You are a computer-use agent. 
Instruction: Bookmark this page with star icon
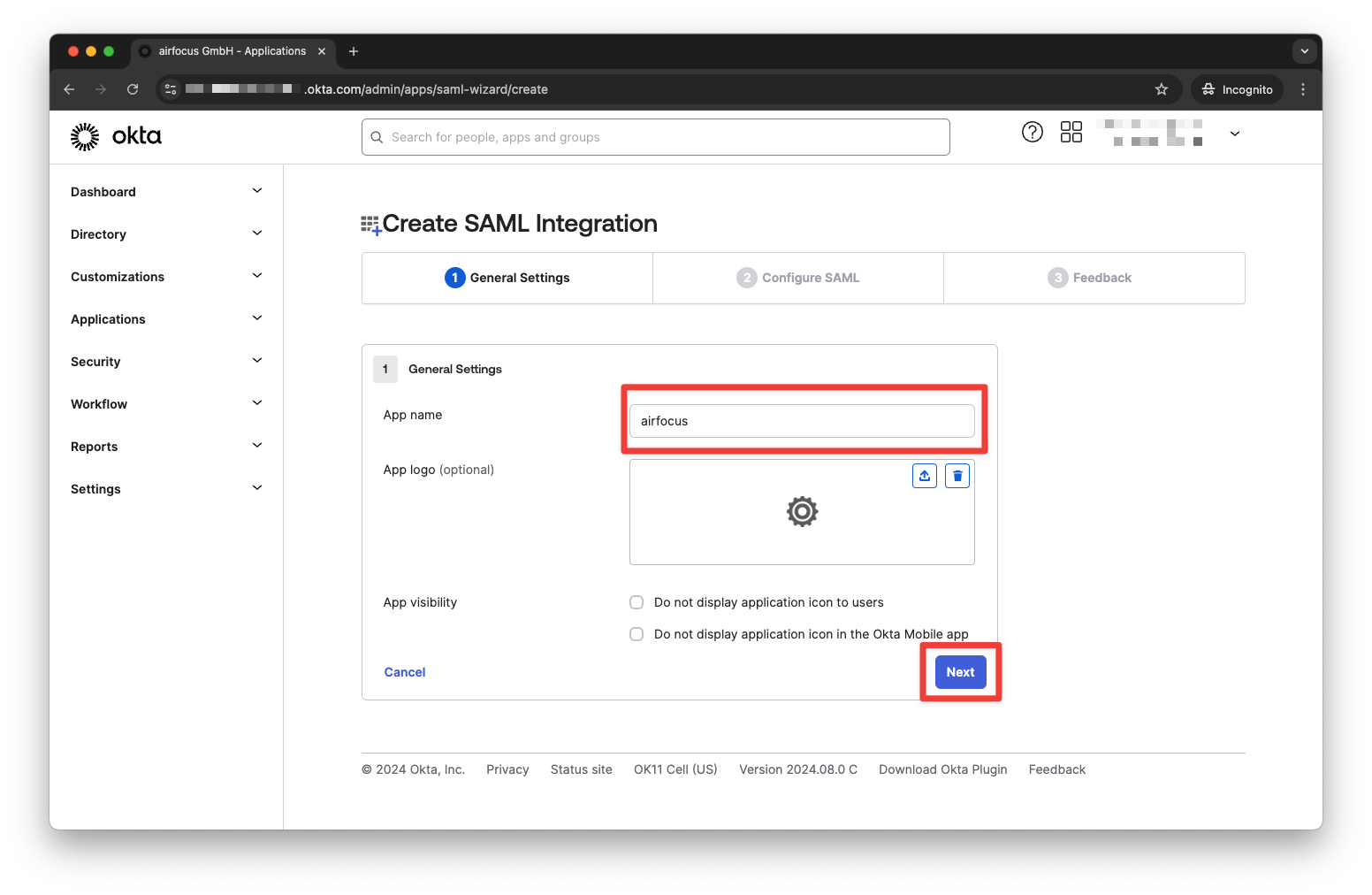pyautogui.click(x=1162, y=89)
